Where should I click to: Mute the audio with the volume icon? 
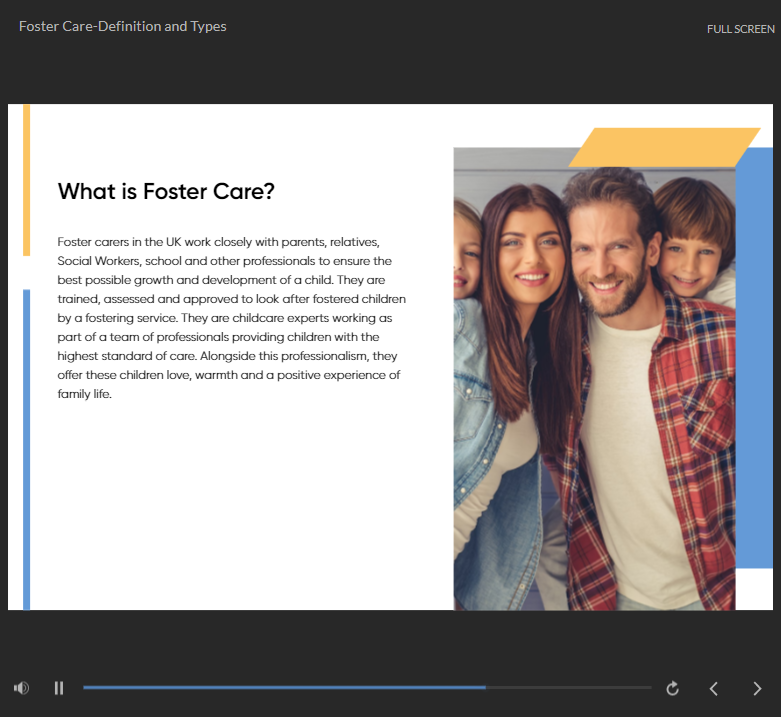tap(21, 688)
